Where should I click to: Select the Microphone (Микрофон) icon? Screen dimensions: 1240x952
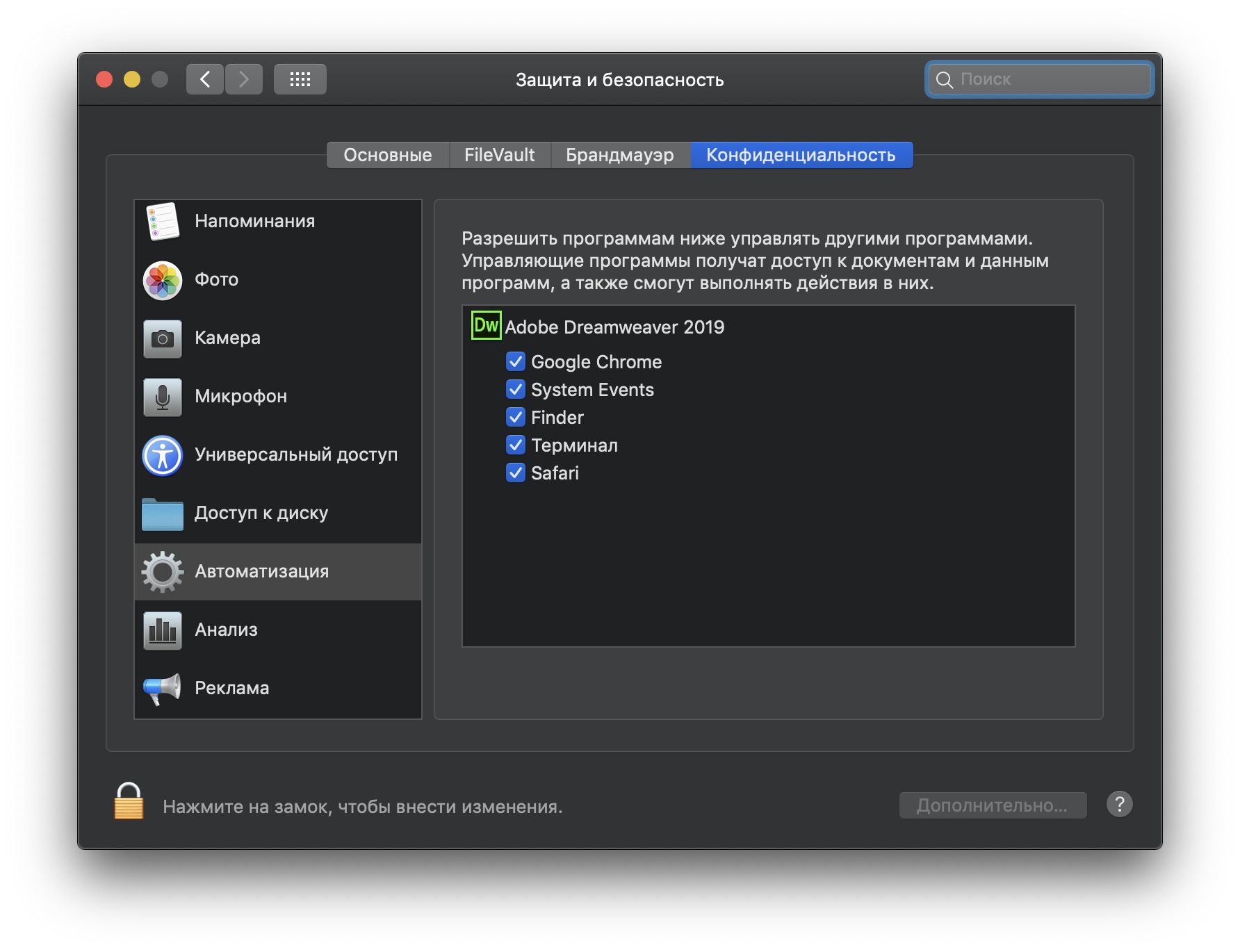click(163, 397)
